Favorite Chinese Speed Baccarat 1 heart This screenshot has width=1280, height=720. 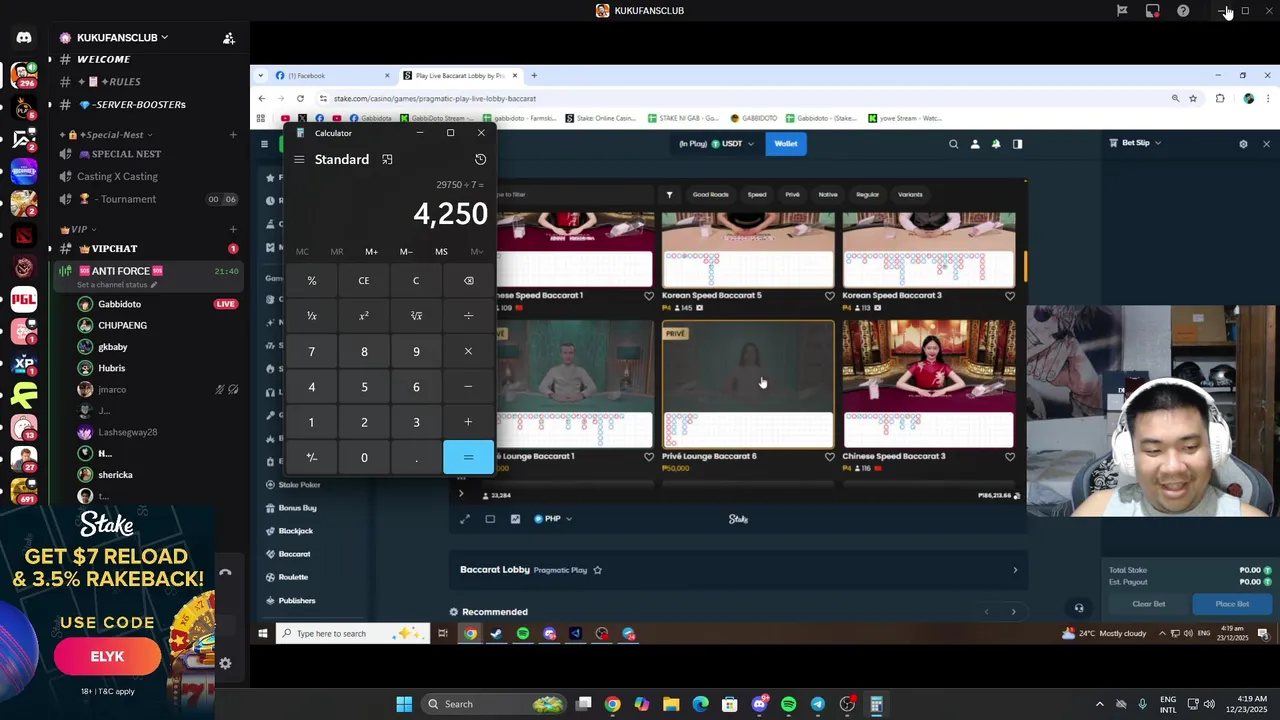pyautogui.click(x=649, y=296)
